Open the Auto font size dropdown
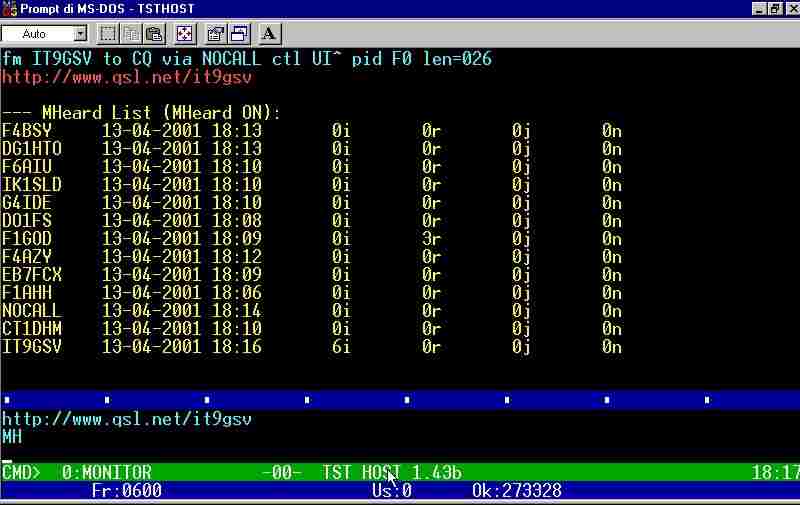800x505 pixels. pos(80,34)
